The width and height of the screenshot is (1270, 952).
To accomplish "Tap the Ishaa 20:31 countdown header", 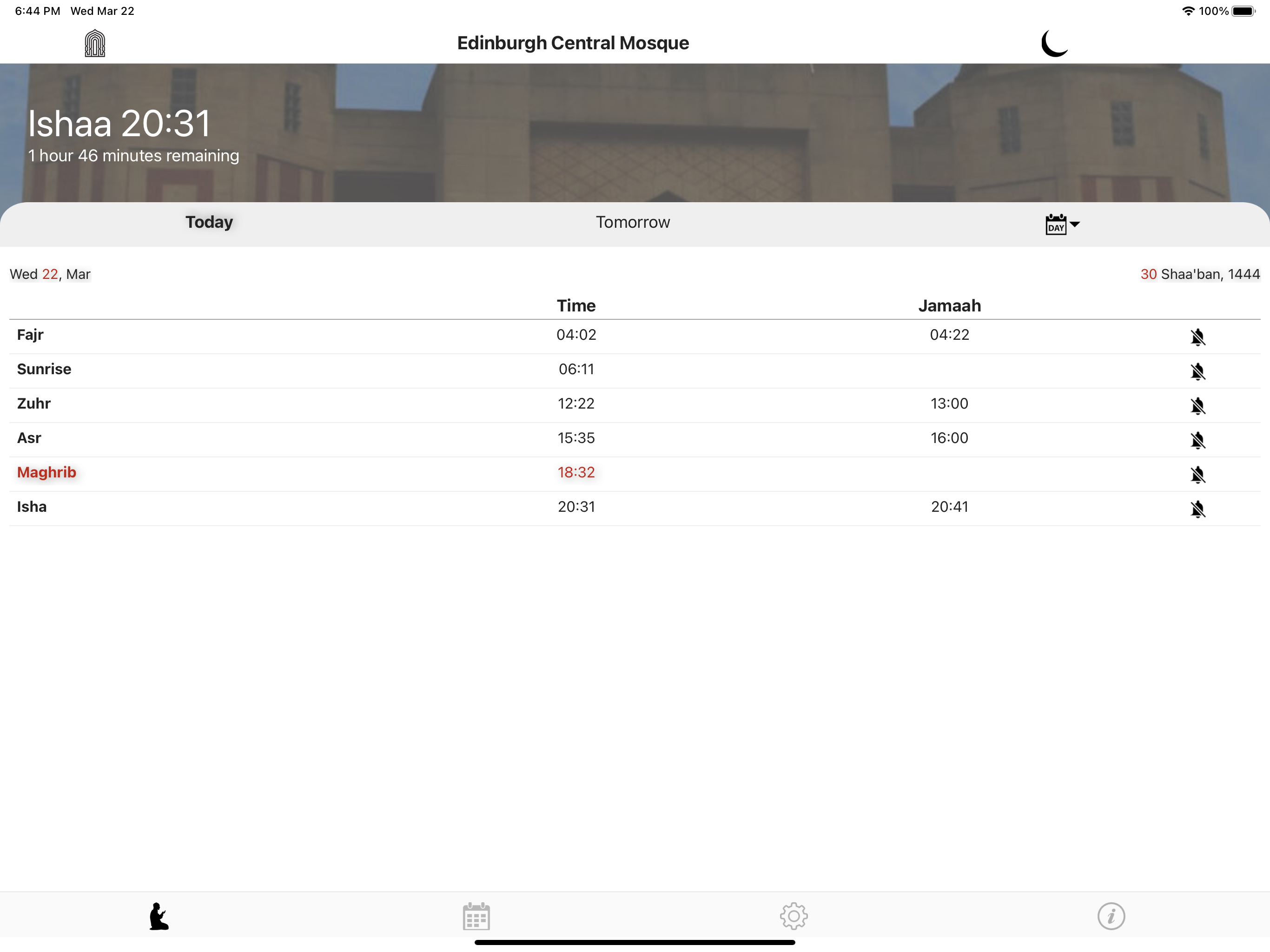I will tap(119, 124).
